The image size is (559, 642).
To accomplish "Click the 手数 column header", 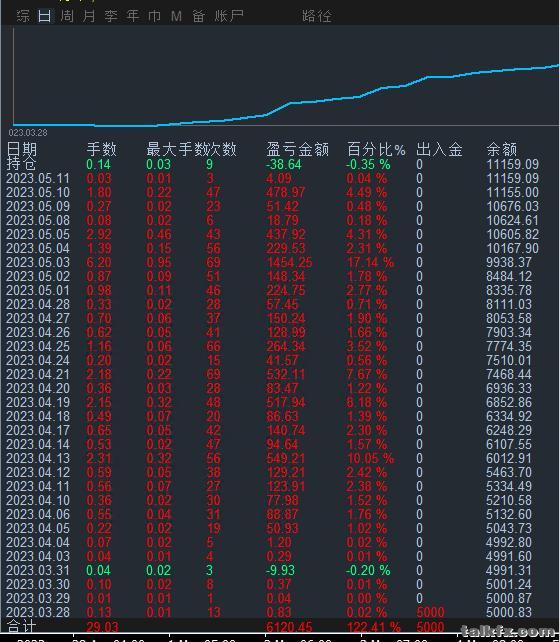I will click(102, 149).
